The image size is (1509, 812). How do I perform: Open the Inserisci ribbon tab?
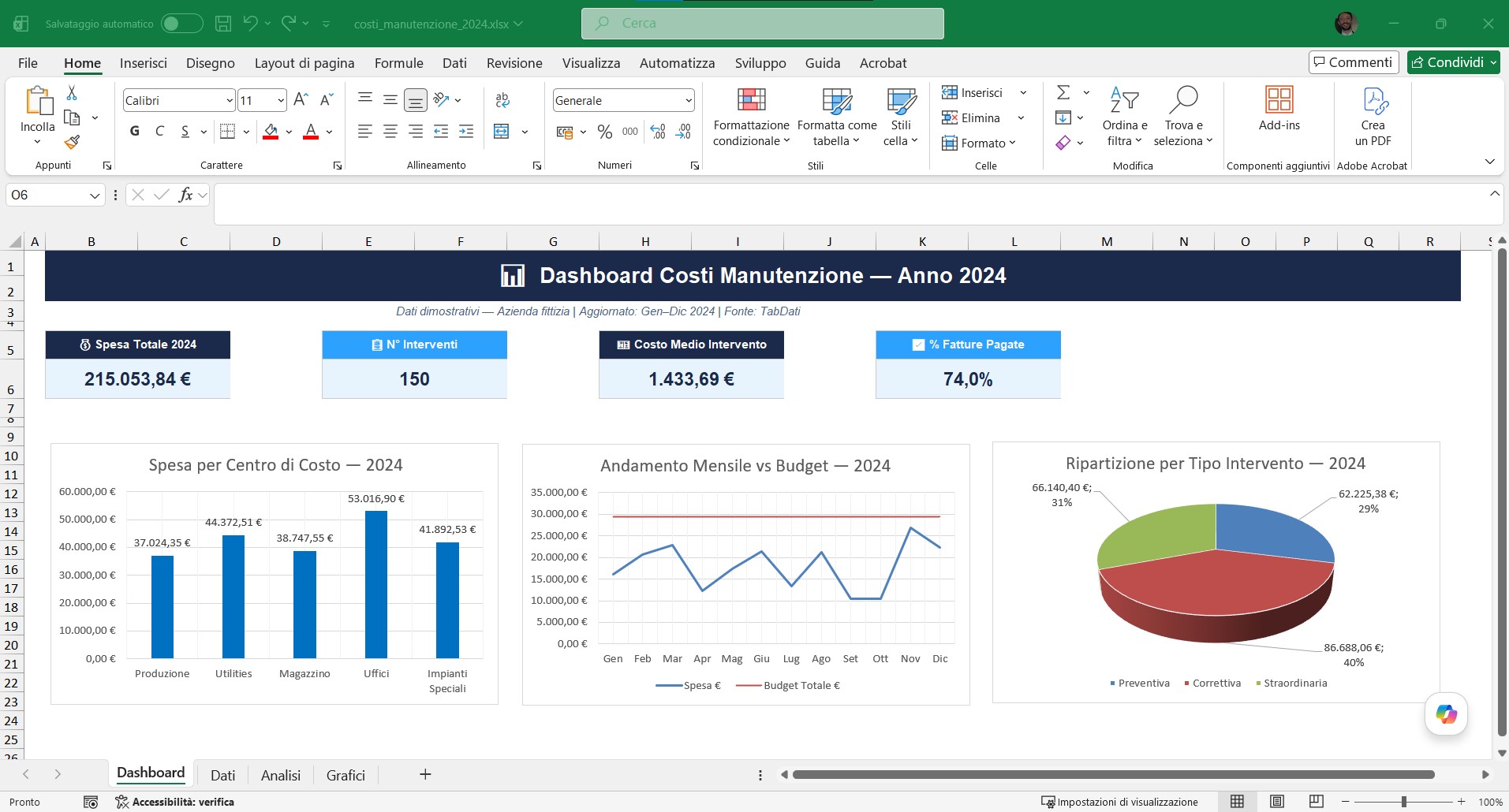coord(144,63)
